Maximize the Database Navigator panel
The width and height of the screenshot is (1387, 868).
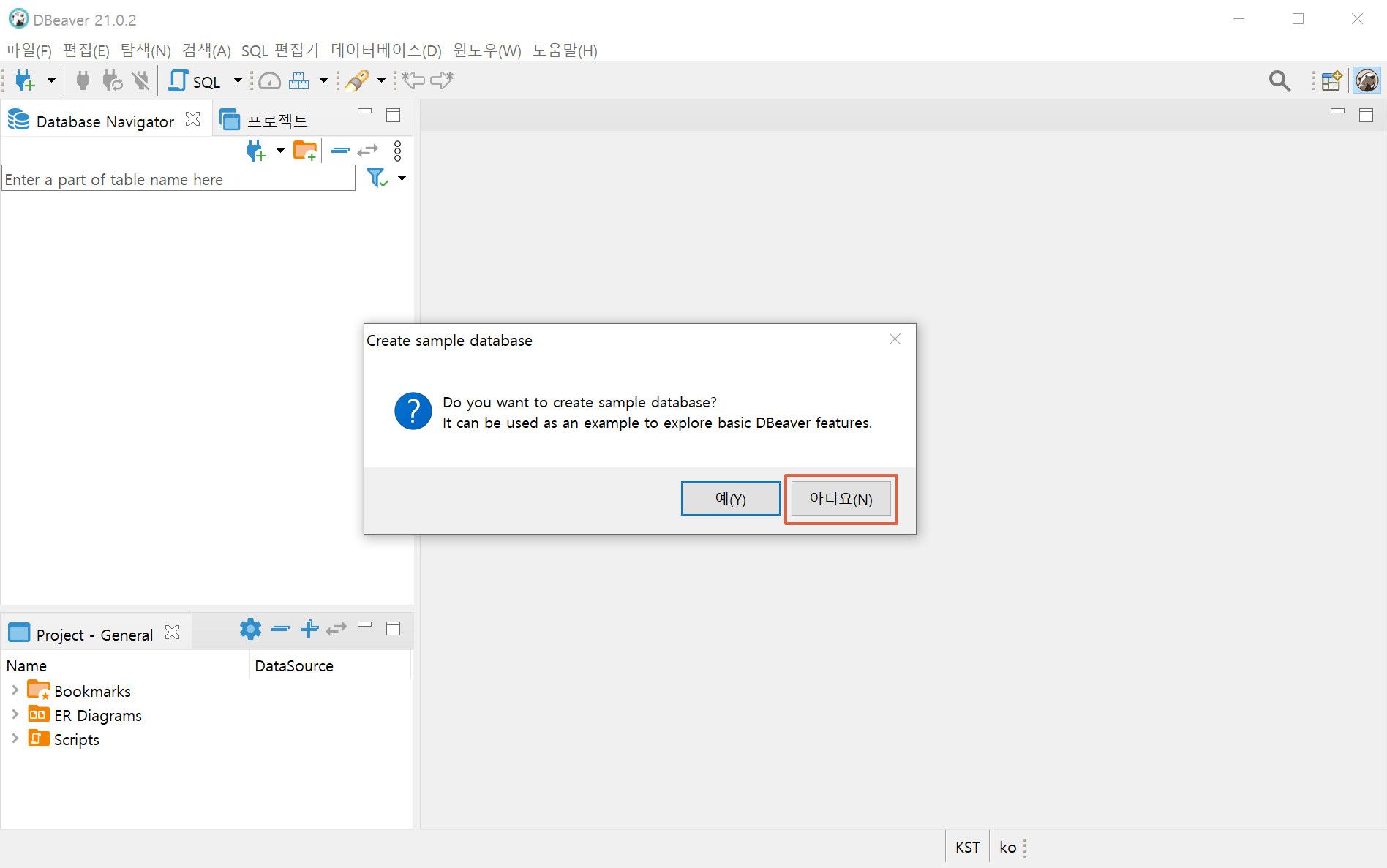coord(393,116)
